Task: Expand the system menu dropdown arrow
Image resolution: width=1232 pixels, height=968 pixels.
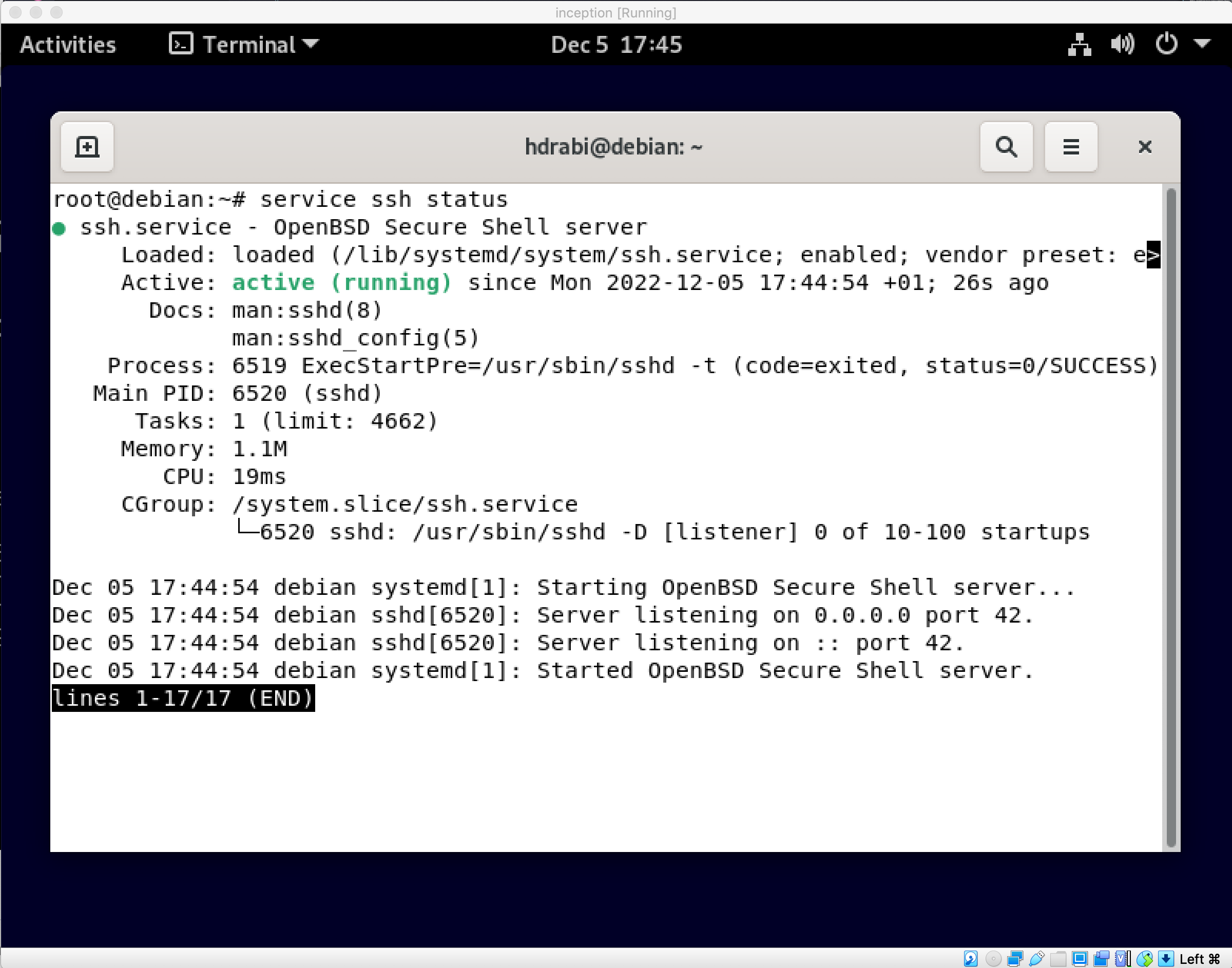Action: pyautogui.click(x=1202, y=44)
